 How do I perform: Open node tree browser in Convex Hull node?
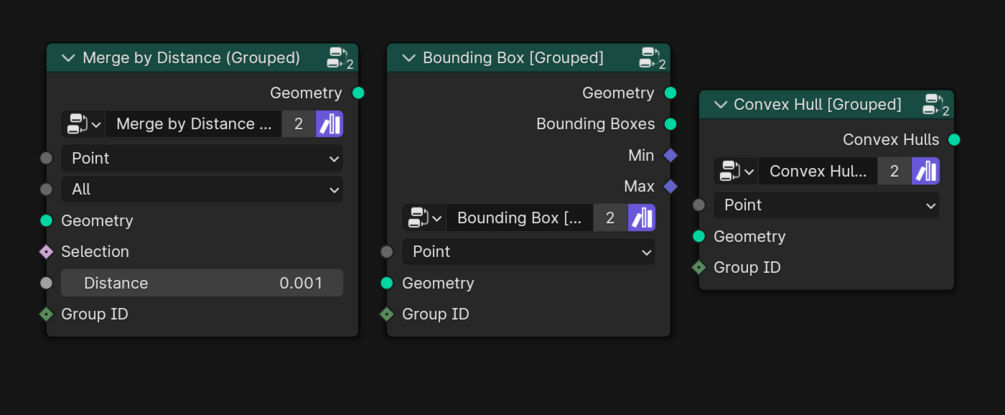pyautogui.click(x=735, y=171)
